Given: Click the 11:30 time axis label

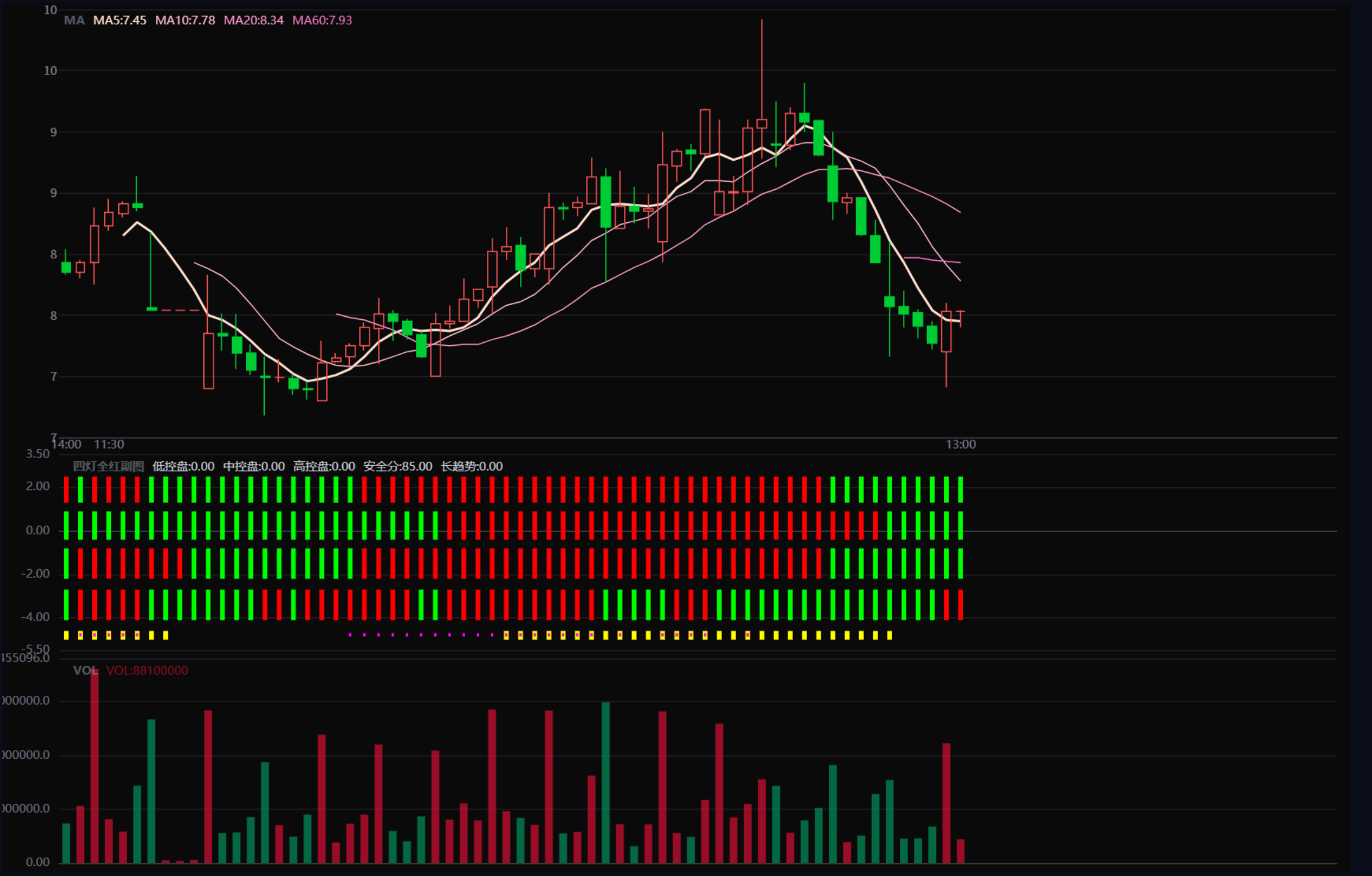Looking at the screenshot, I should point(109,445).
